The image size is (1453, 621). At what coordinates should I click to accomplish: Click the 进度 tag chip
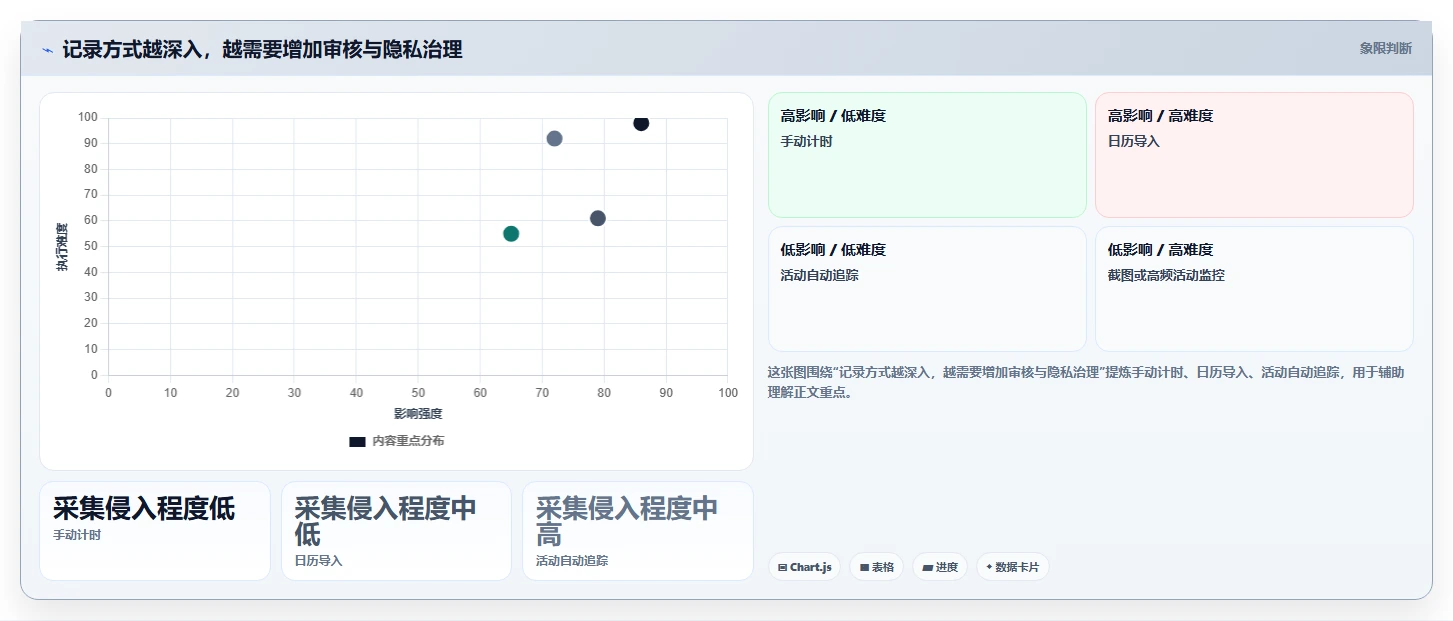click(x=939, y=567)
